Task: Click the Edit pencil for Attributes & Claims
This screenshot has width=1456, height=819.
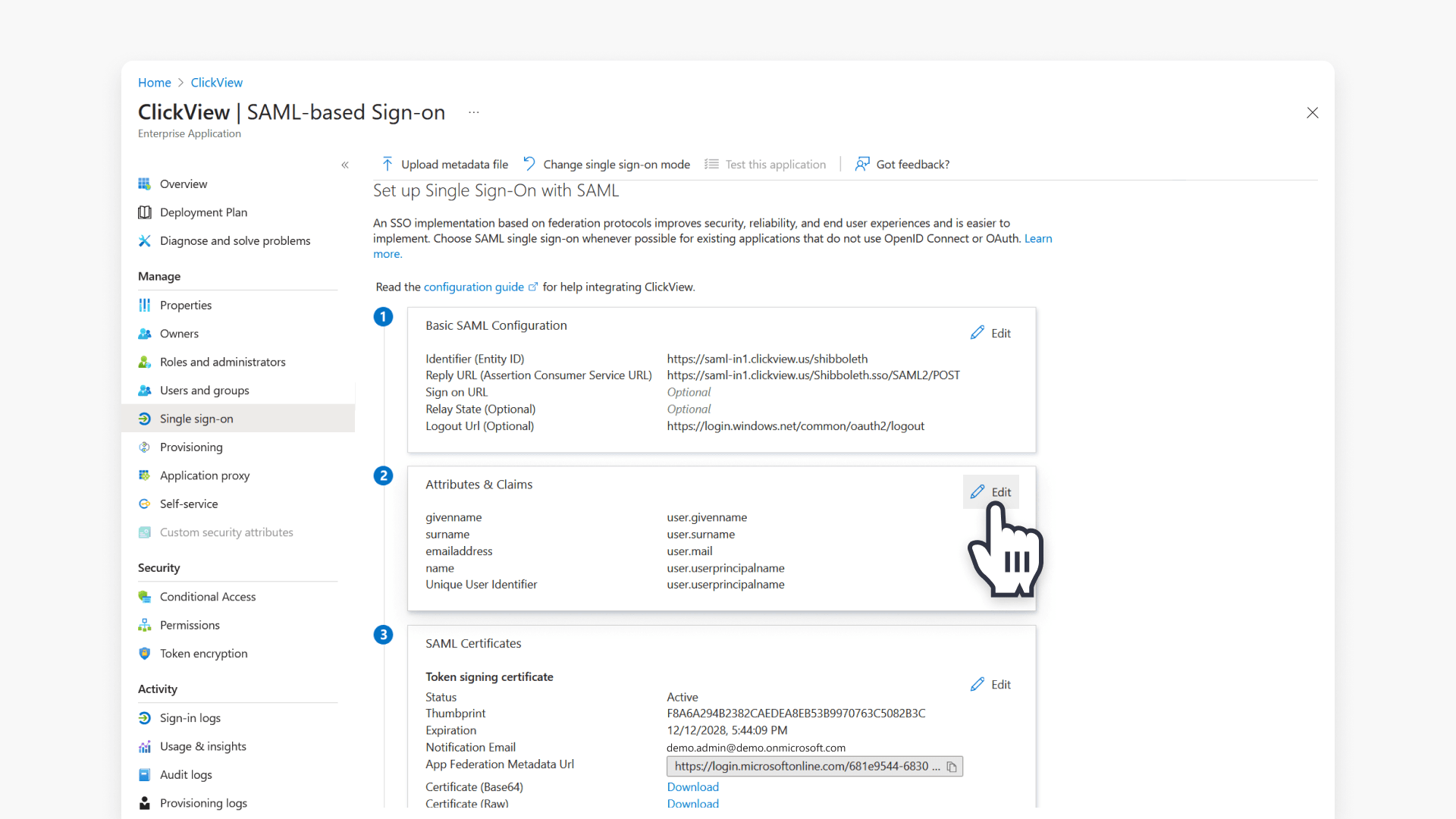Action: (990, 491)
